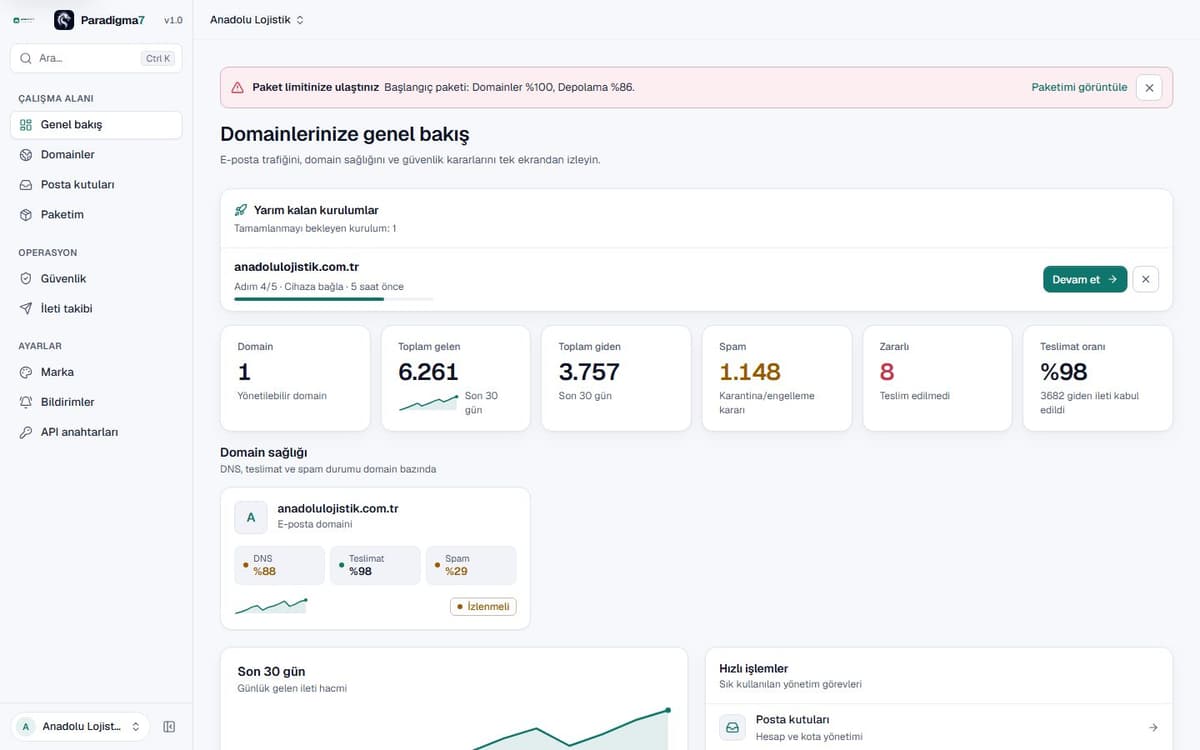
Task: Click Paketimi görüntüle link
Action: click(x=1079, y=88)
